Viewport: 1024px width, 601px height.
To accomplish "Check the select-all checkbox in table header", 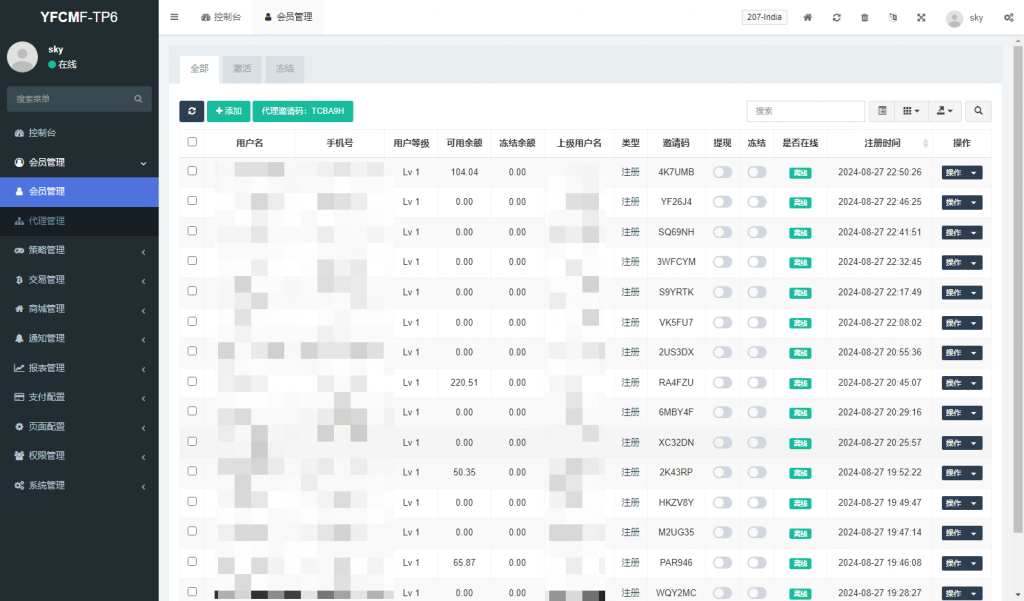I will pyautogui.click(x=192, y=142).
